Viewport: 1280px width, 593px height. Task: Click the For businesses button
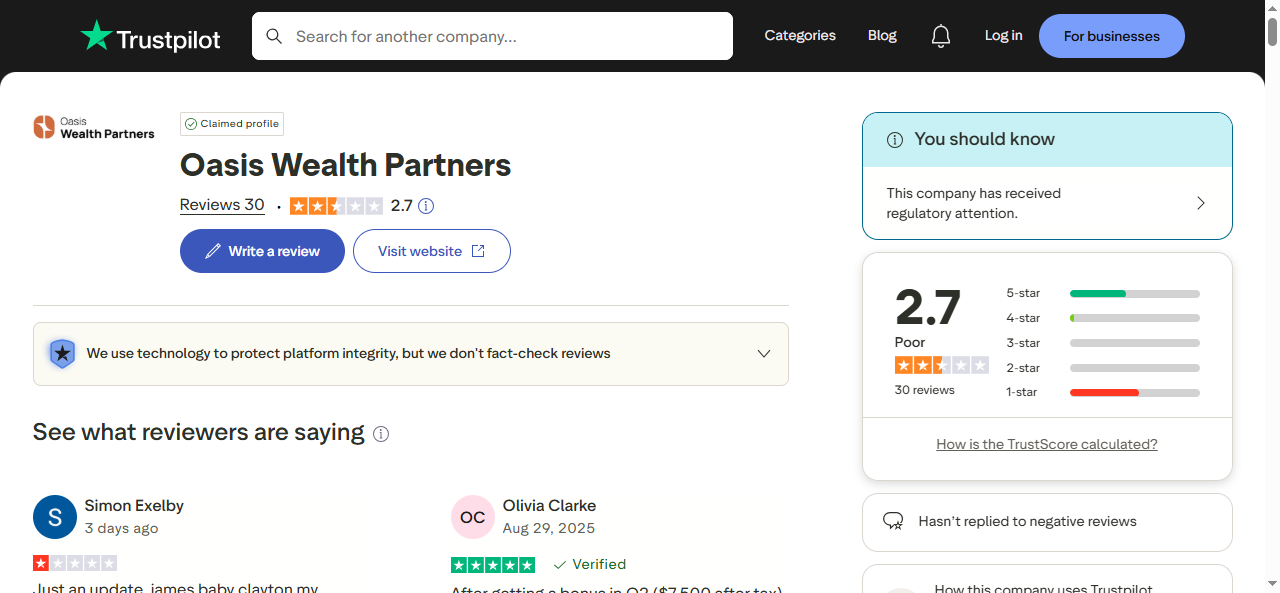point(1111,35)
